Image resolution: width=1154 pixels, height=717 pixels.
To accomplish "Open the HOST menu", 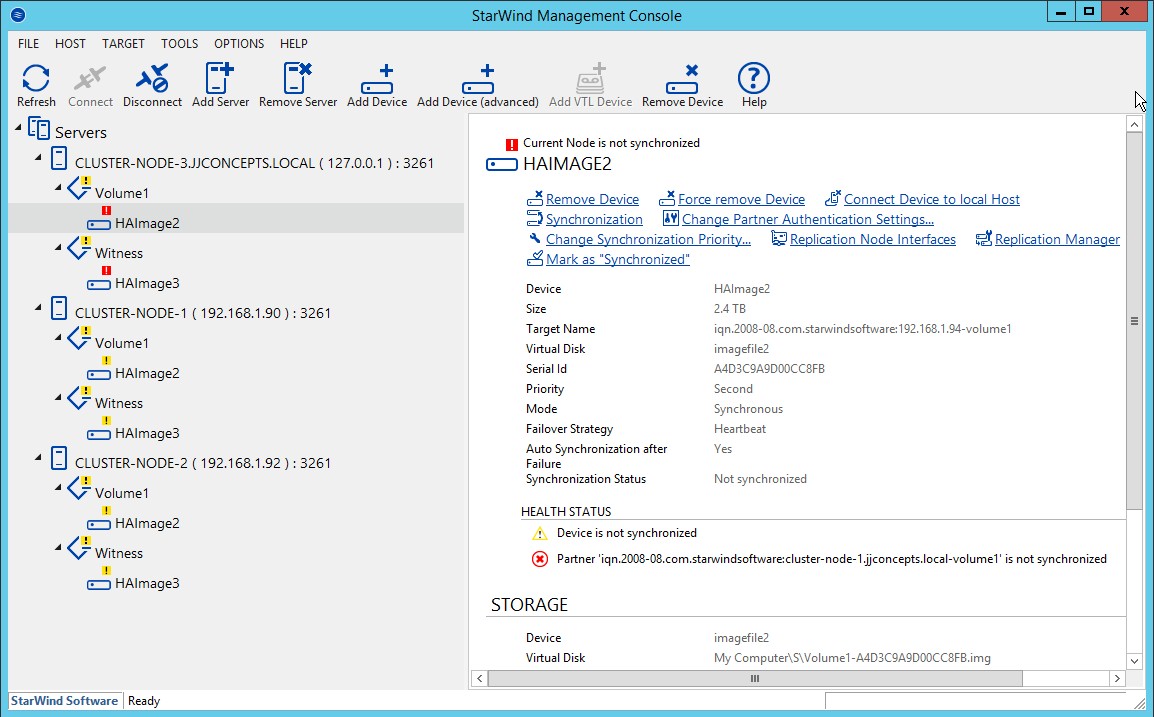I will pos(70,43).
